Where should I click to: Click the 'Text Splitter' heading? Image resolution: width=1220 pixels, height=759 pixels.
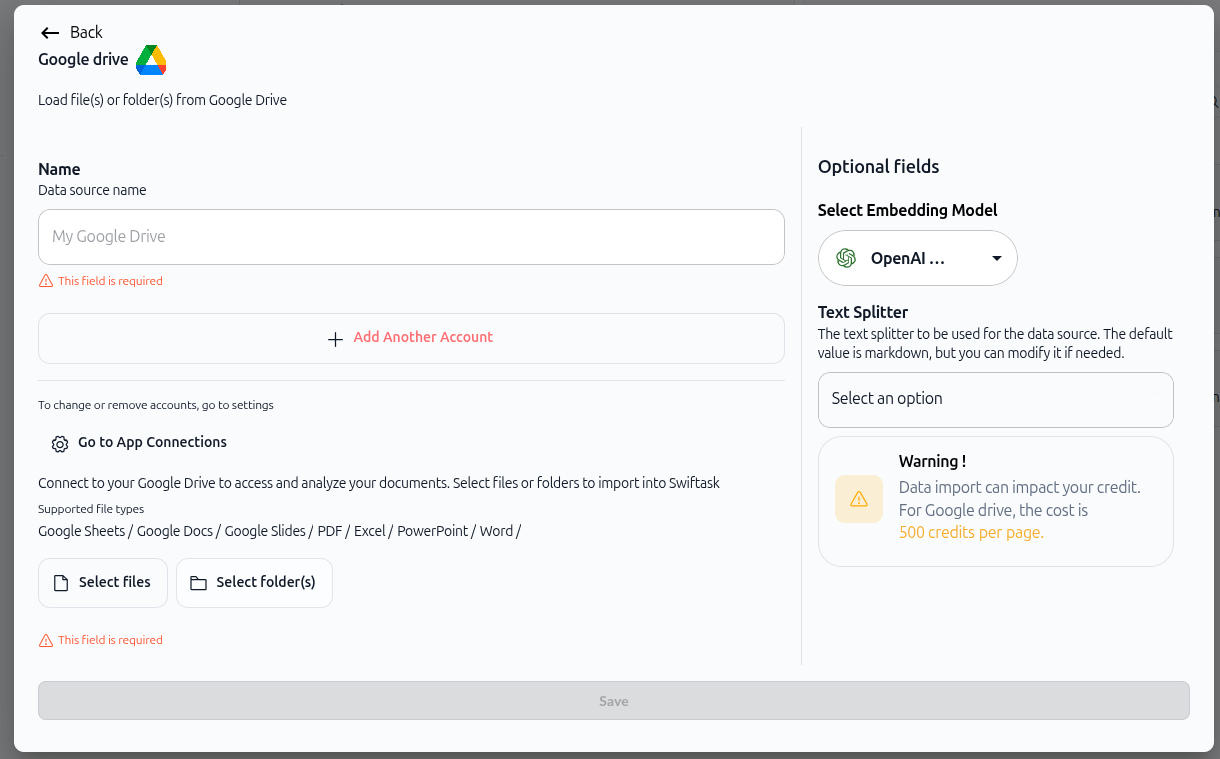pos(863,312)
